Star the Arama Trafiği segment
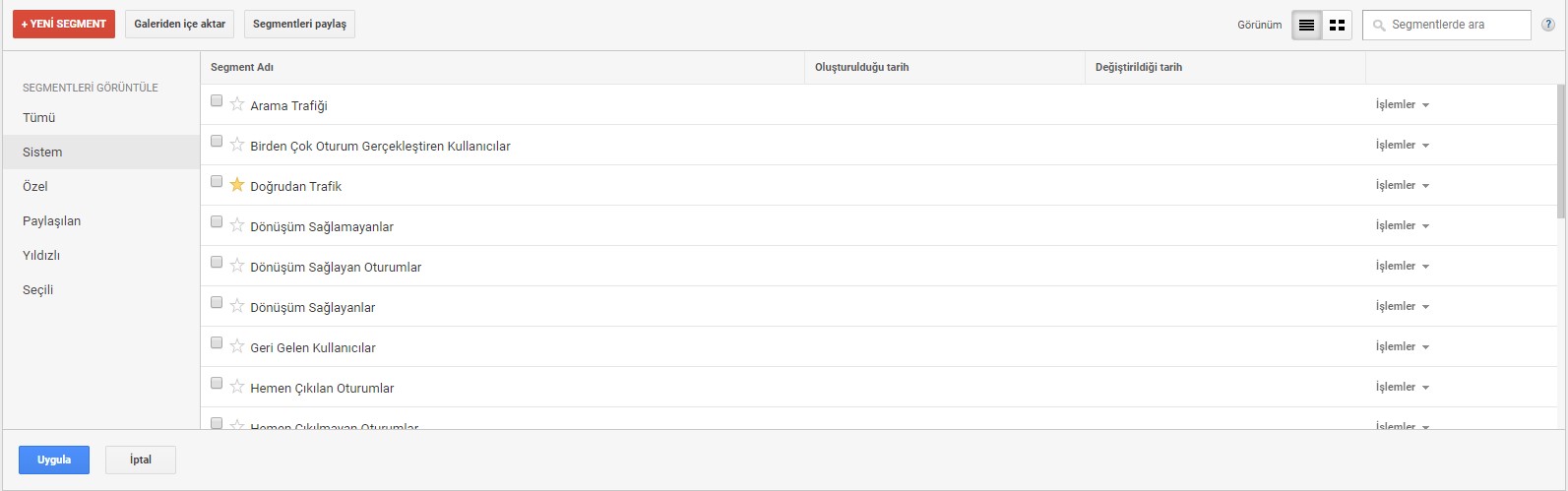The height and width of the screenshot is (491, 1568). coord(237,104)
